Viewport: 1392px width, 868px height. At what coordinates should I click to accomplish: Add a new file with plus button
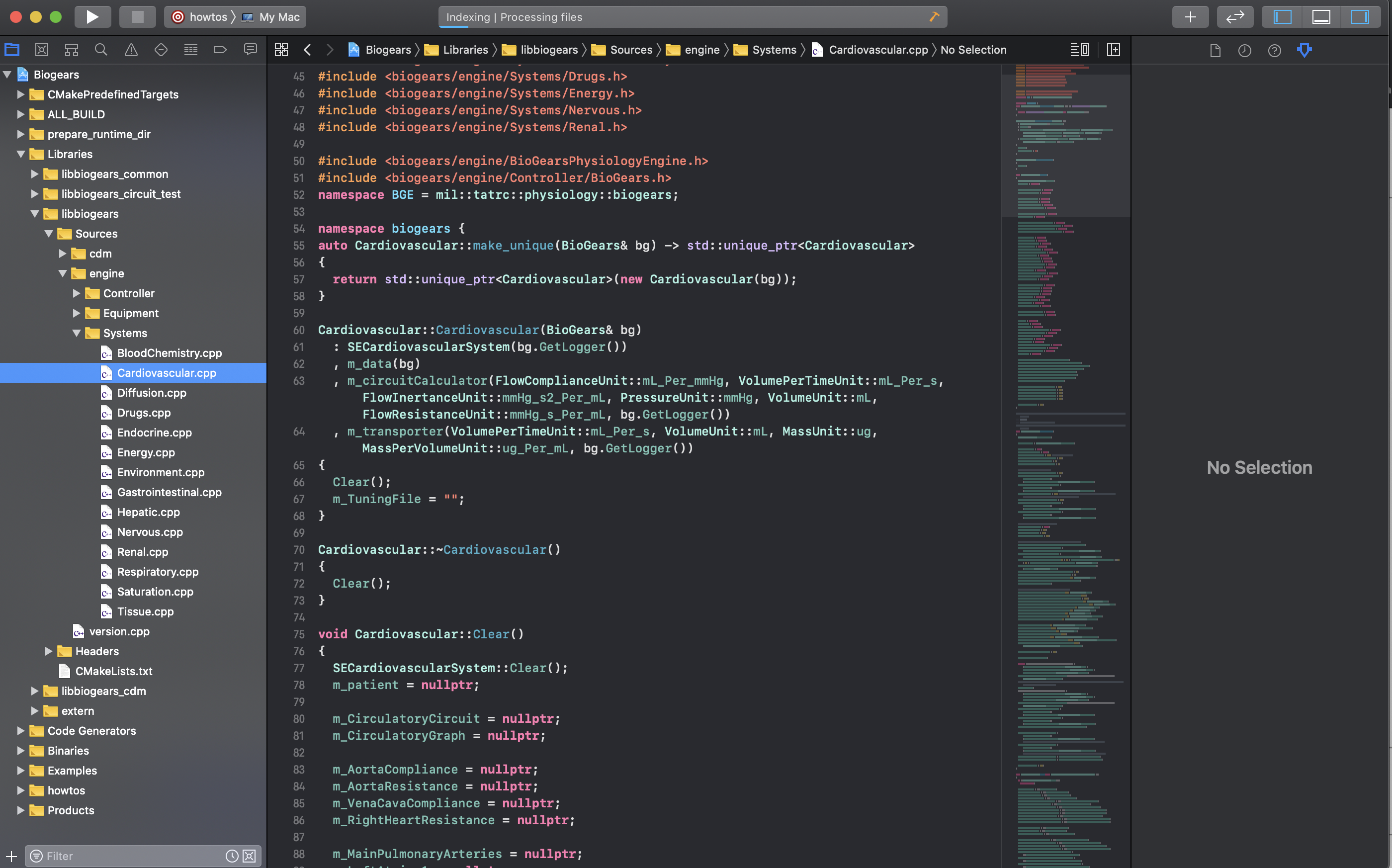coord(11,856)
